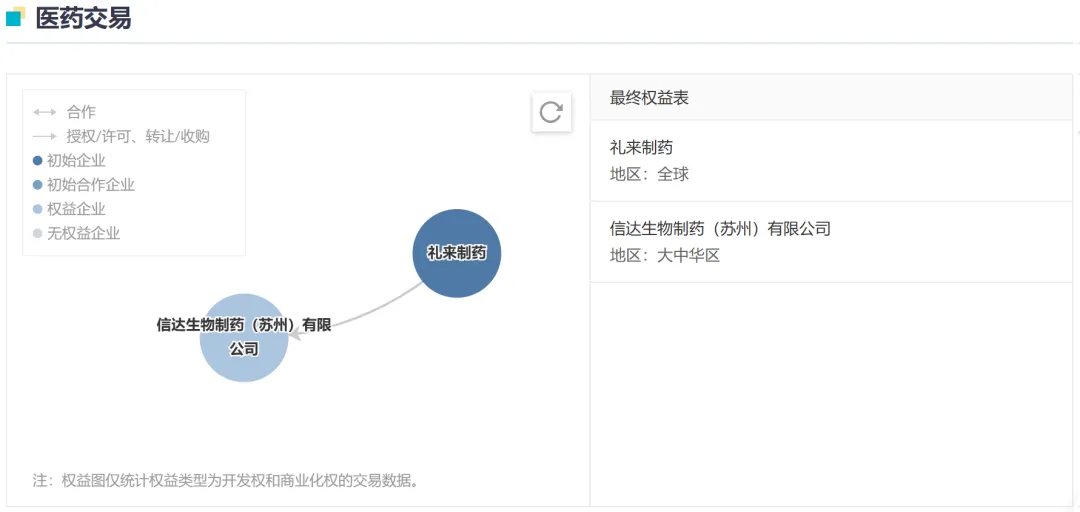Click the dark blue 初始企业 legend dot

click(38, 161)
